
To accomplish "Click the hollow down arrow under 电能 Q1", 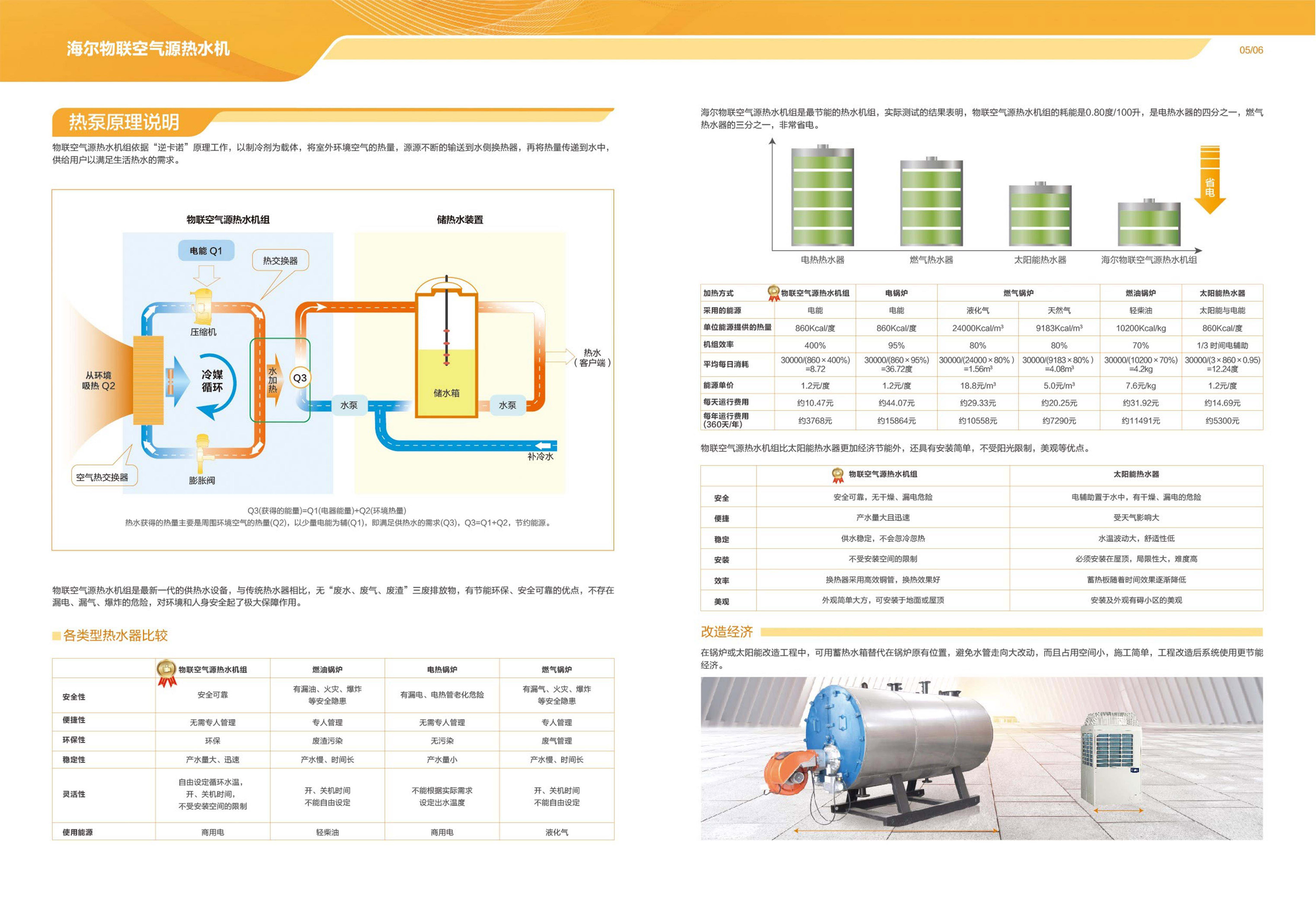I will [206, 275].
